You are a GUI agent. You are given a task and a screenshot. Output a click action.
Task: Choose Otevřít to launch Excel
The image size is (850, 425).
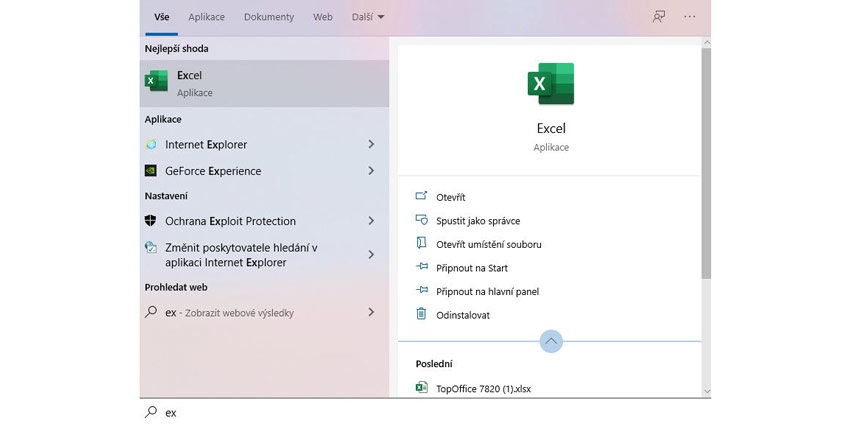point(450,197)
